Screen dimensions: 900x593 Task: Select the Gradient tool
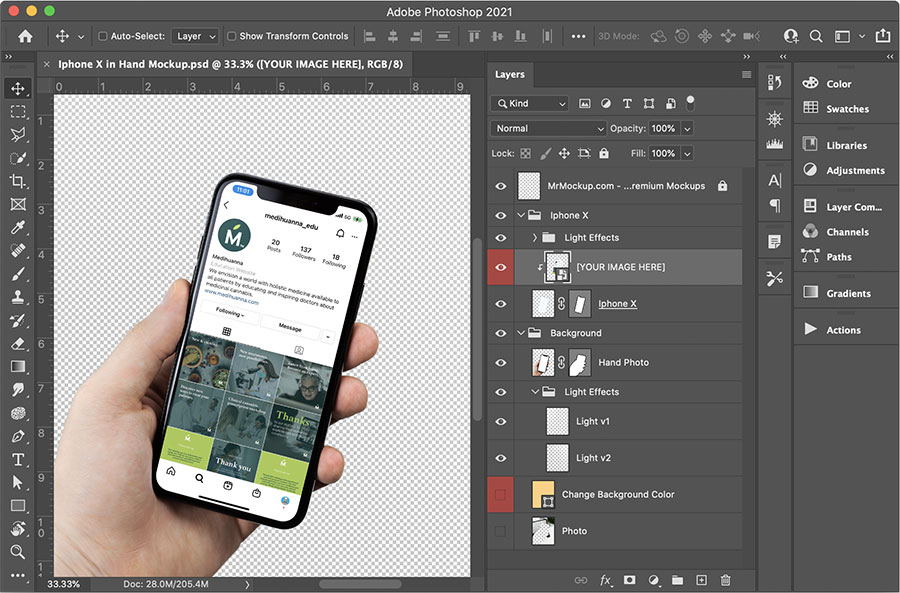tap(18, 367)
